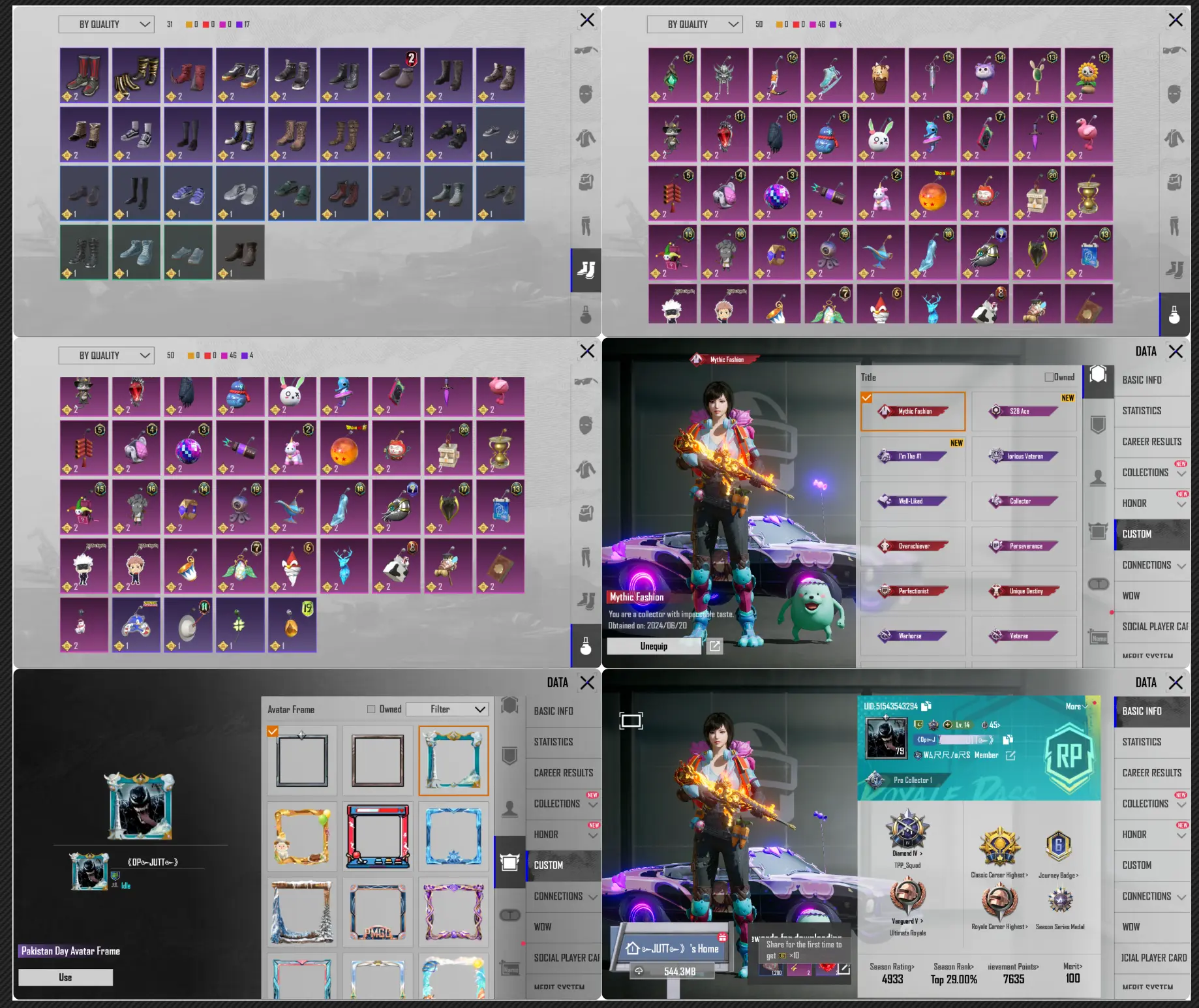Select golden striped boots in shoes inventory
This screenshot has height=1008, width=1199.
tap(136, 76)
